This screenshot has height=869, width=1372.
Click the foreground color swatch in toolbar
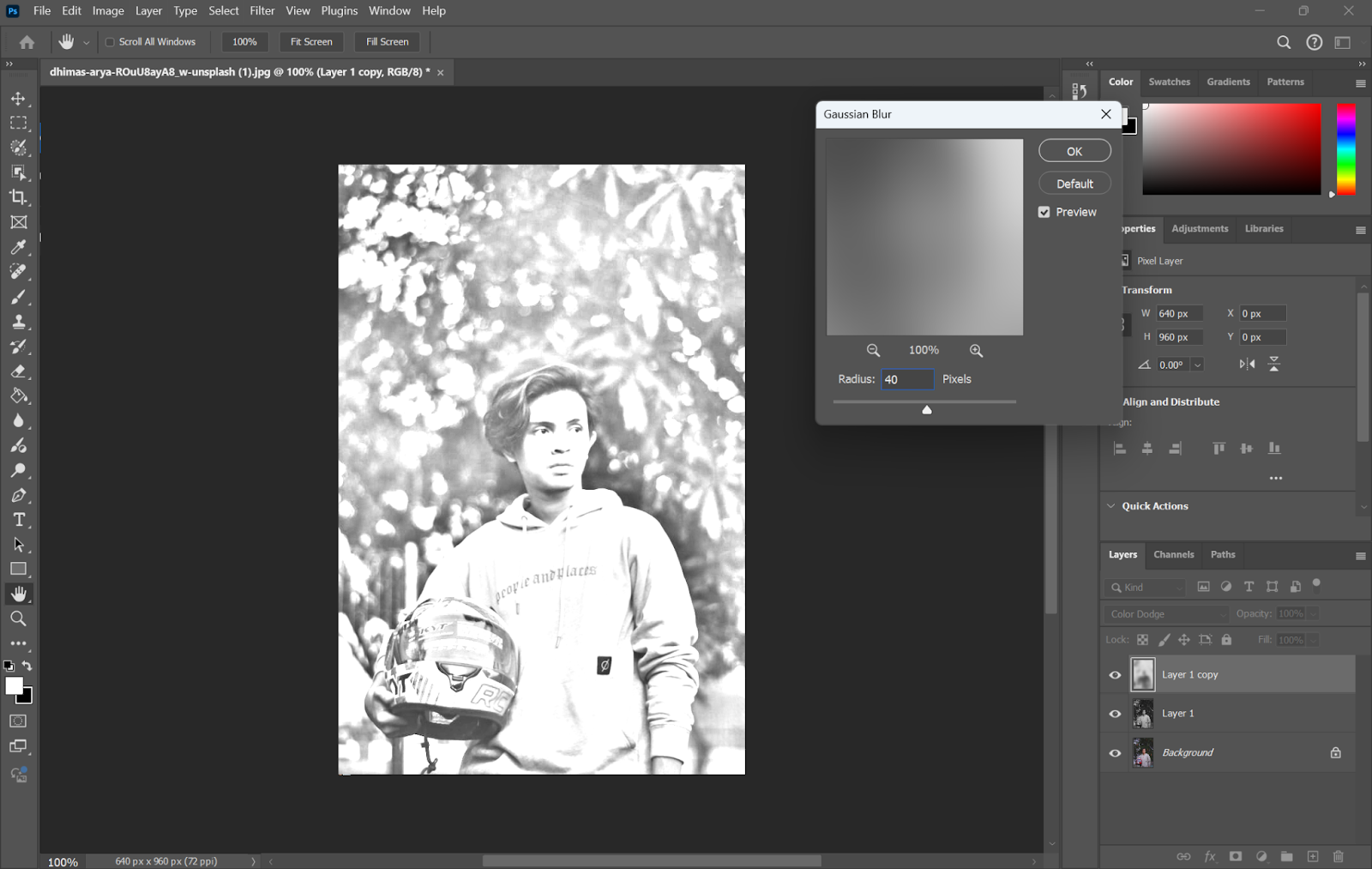tap(14, 685)
